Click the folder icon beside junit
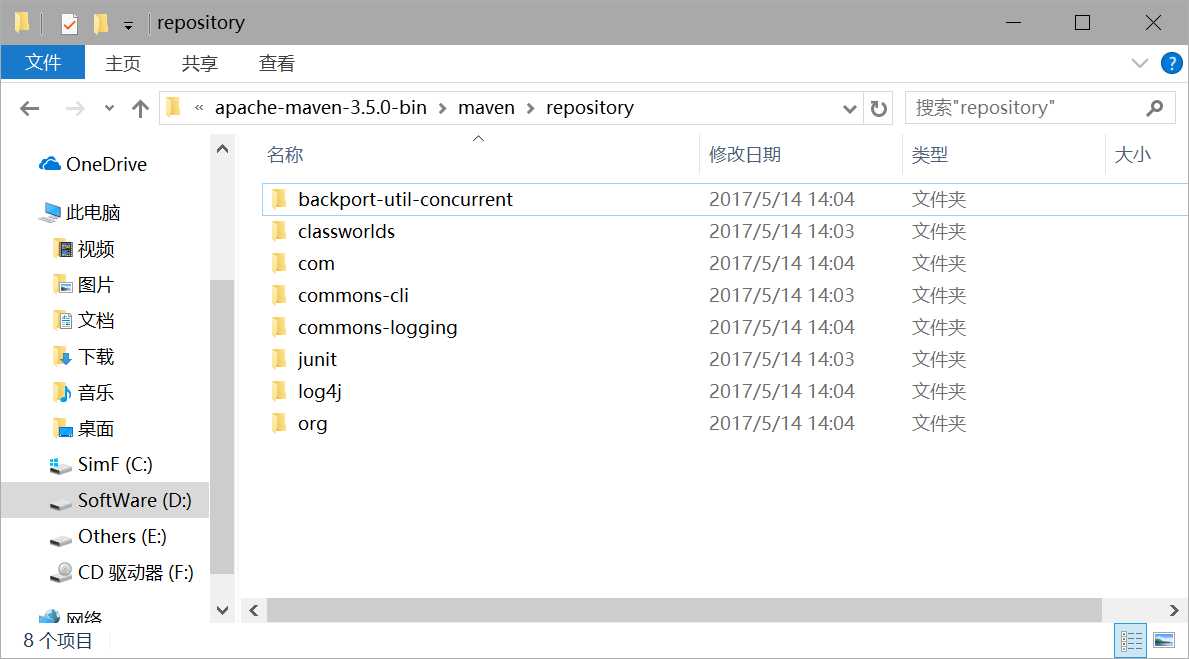 [279, 359]
